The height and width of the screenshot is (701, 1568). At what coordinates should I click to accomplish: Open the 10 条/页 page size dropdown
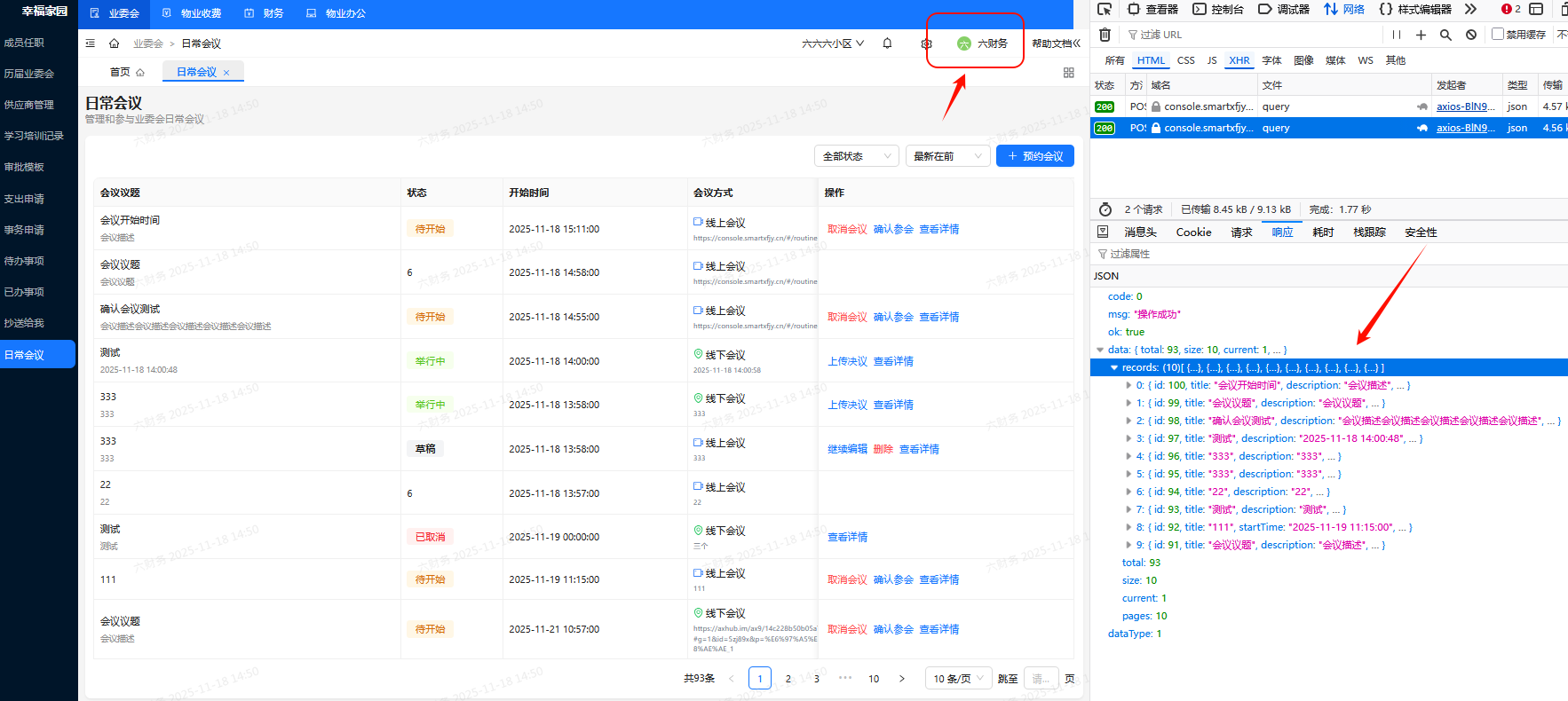958,679
